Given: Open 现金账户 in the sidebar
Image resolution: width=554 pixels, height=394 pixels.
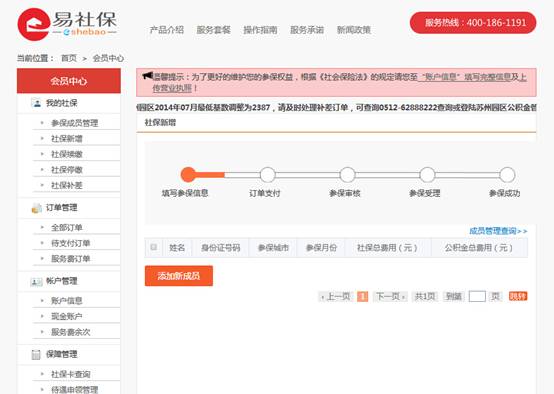Looking at the screenshot, I should click(x=67, y=316).
